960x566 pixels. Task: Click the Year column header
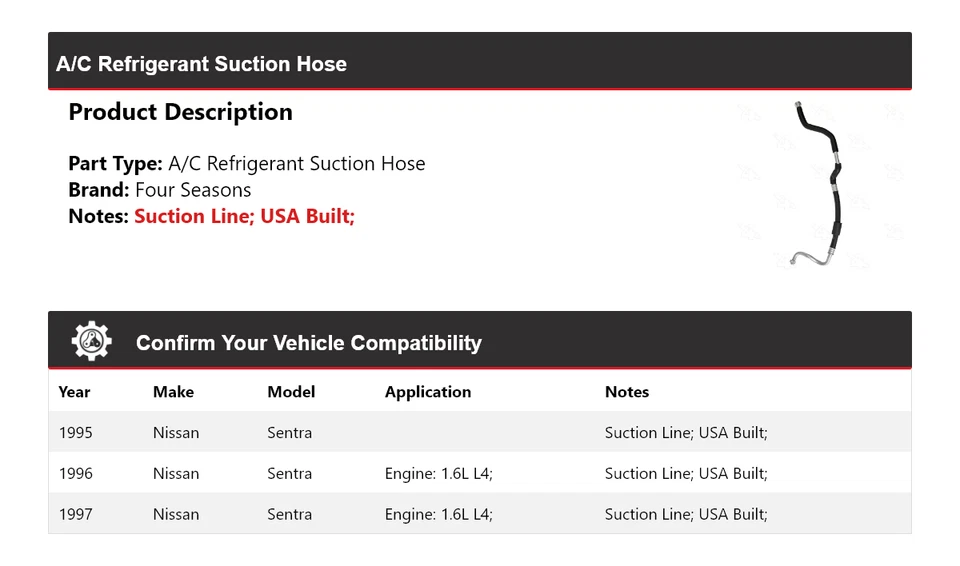74,392
